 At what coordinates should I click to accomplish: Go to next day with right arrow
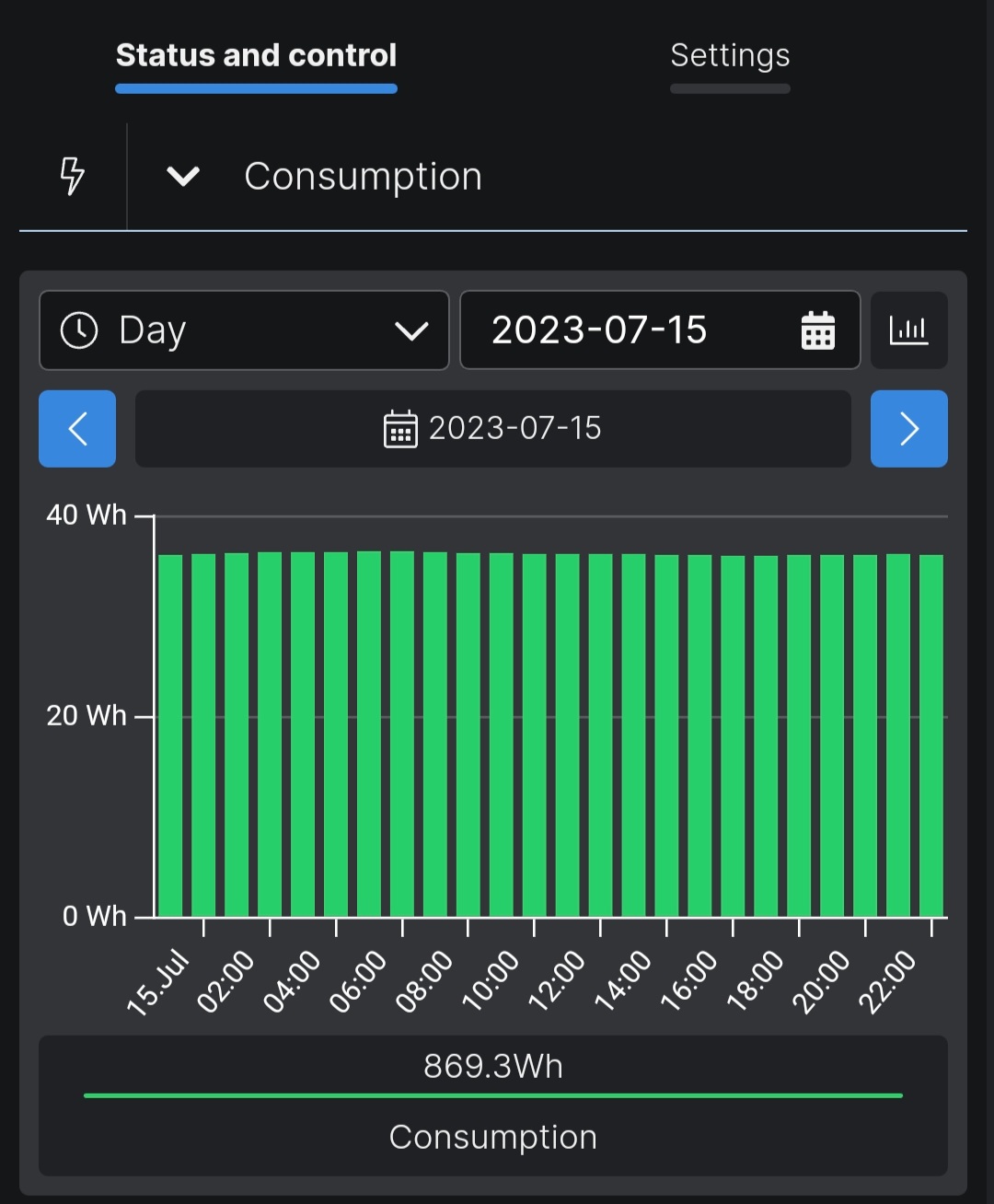908,429
